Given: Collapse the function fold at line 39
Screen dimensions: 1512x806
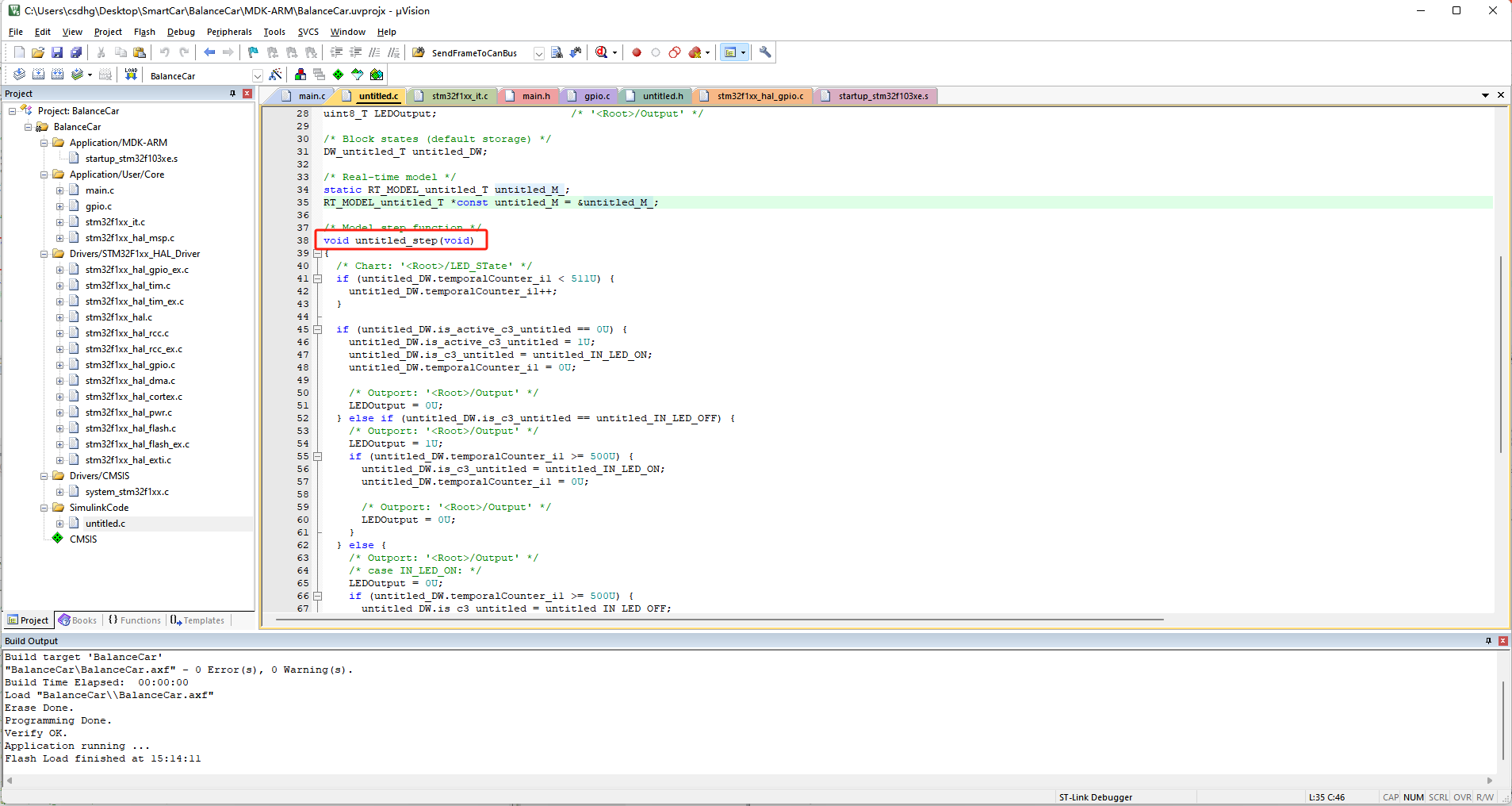Looking at the screenshot, I should pyautogui.click(x=317, y=253).
